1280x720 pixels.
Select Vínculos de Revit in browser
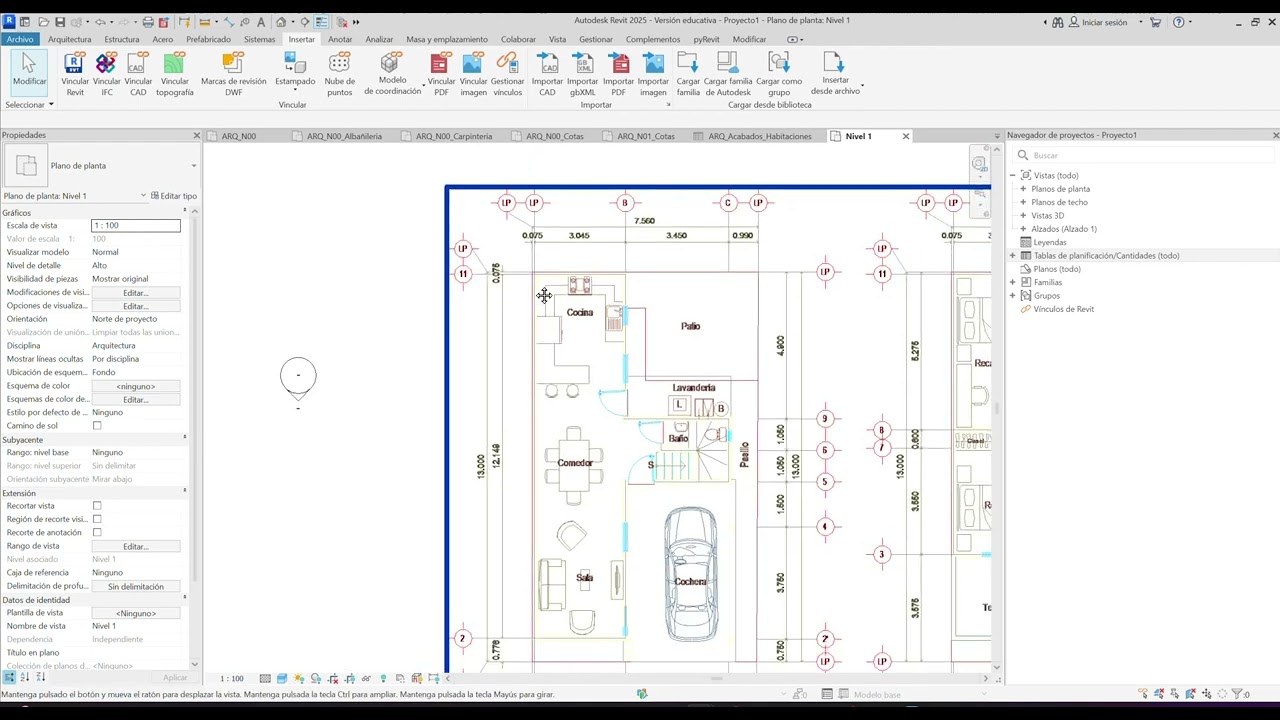(x=1063, y=309)
